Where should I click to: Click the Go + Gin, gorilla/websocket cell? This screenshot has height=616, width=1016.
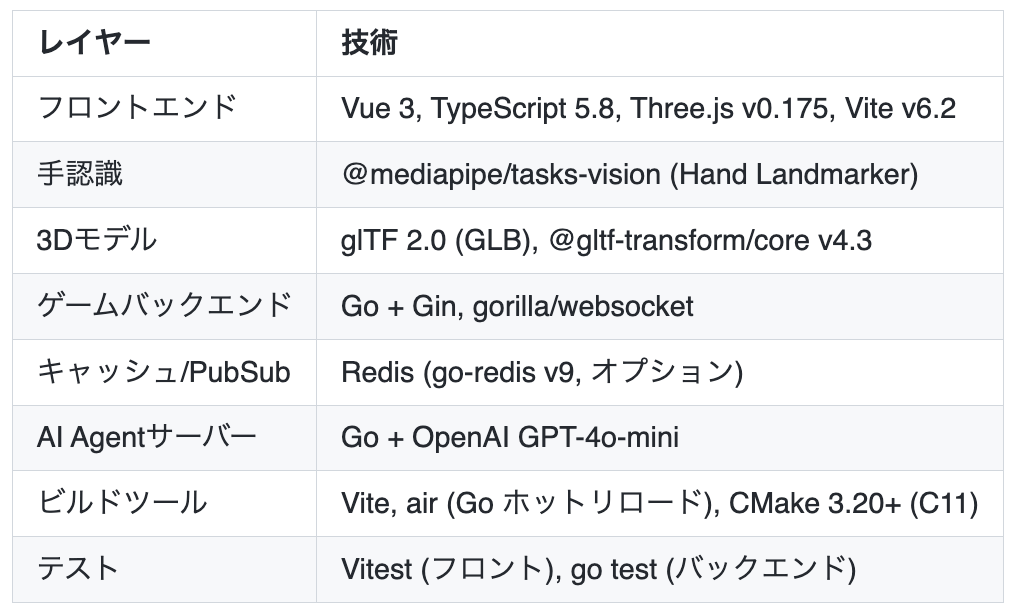517,305
